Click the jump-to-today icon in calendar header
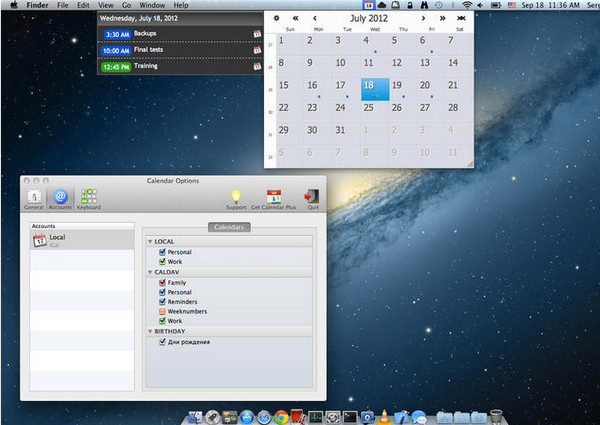Image resolution: width=600 pixels, height=425 pixels. [461, 18]
